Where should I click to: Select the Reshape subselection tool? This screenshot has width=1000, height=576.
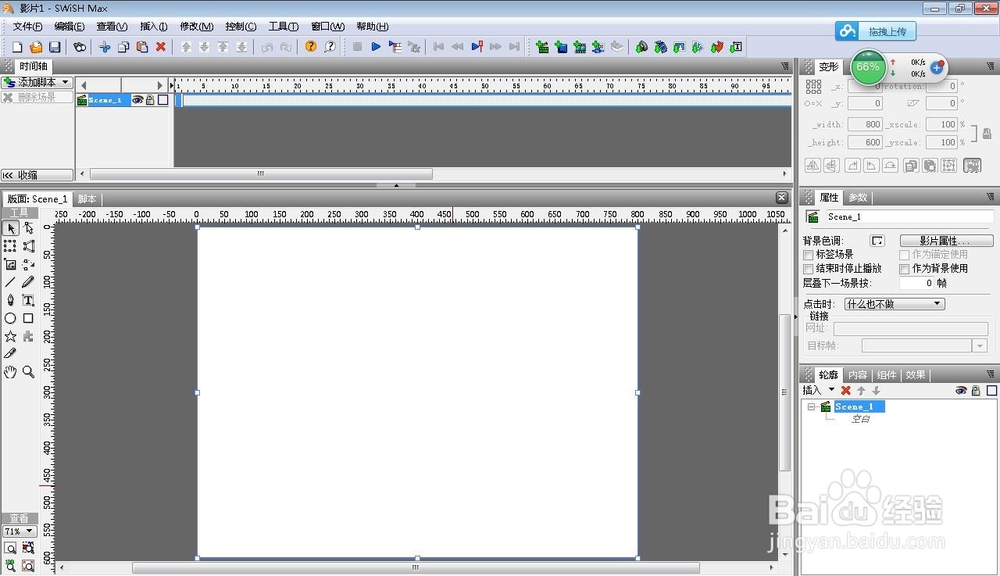tap(29, 228)
